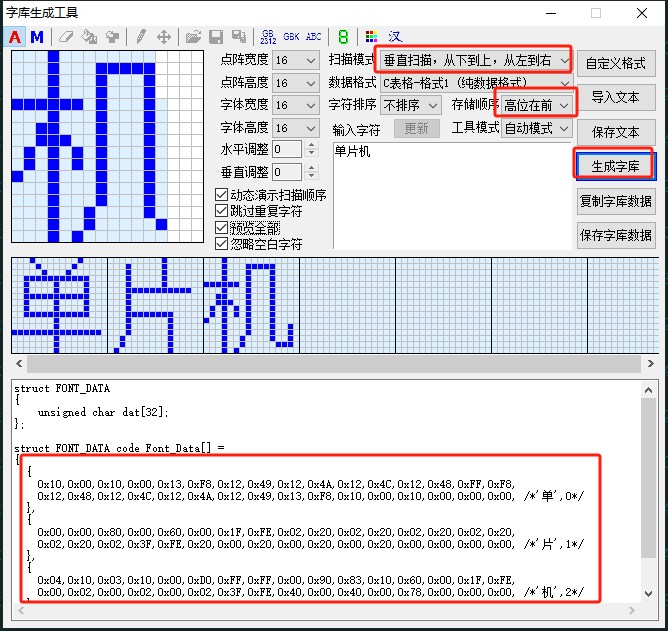Click the clear/invert bucket icon
This screenshot has width=668, height=631.
pyautogui.click(x=112, y=37)
